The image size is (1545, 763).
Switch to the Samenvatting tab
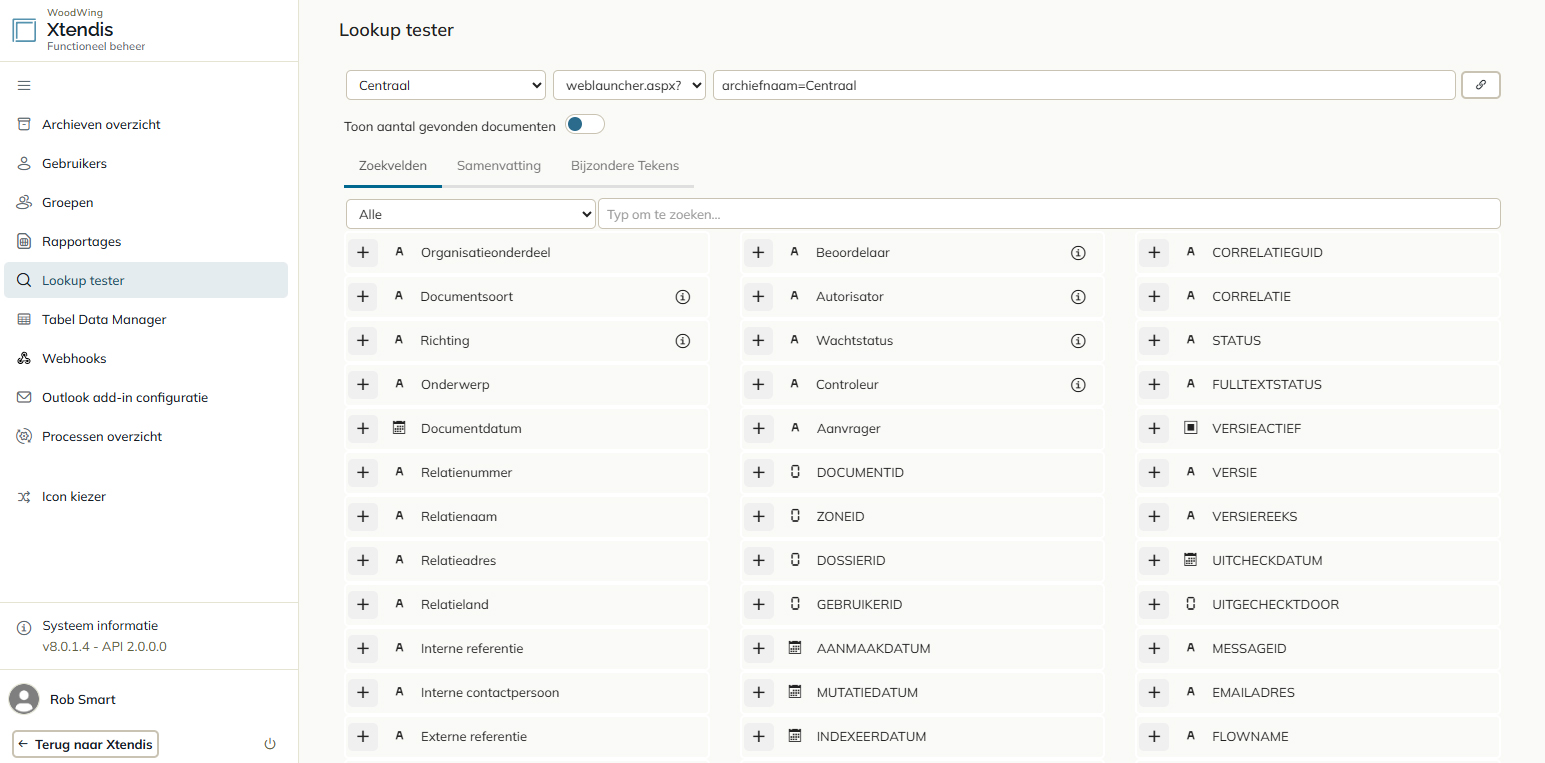(499, 166)
